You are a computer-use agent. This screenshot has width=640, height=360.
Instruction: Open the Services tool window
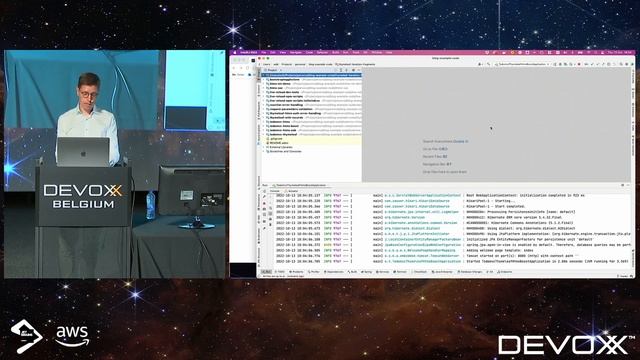(x=382, y=272)
